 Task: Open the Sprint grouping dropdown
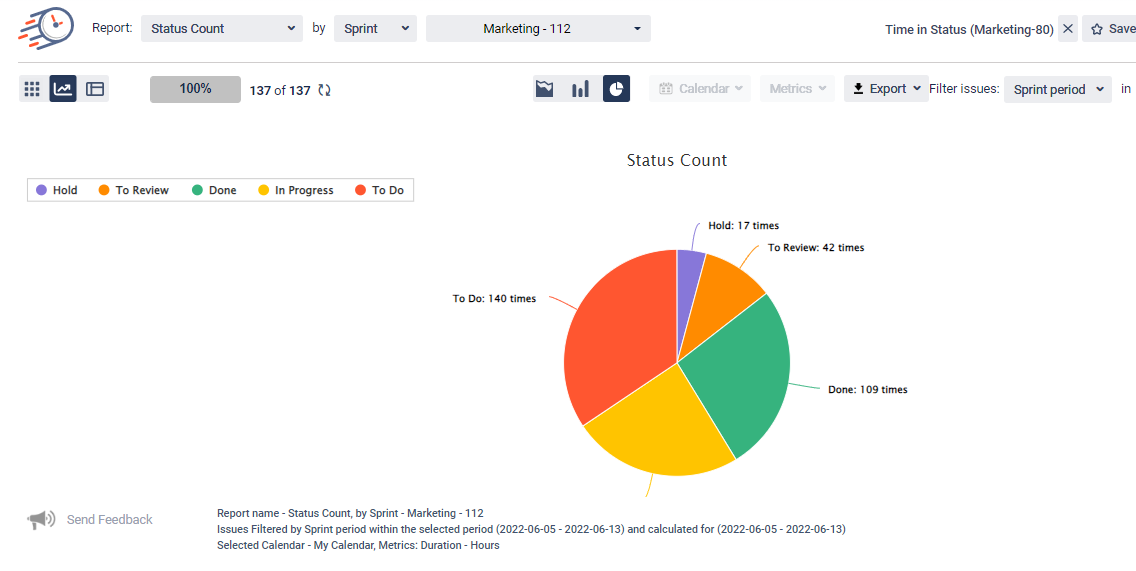(x=375, y=29)
